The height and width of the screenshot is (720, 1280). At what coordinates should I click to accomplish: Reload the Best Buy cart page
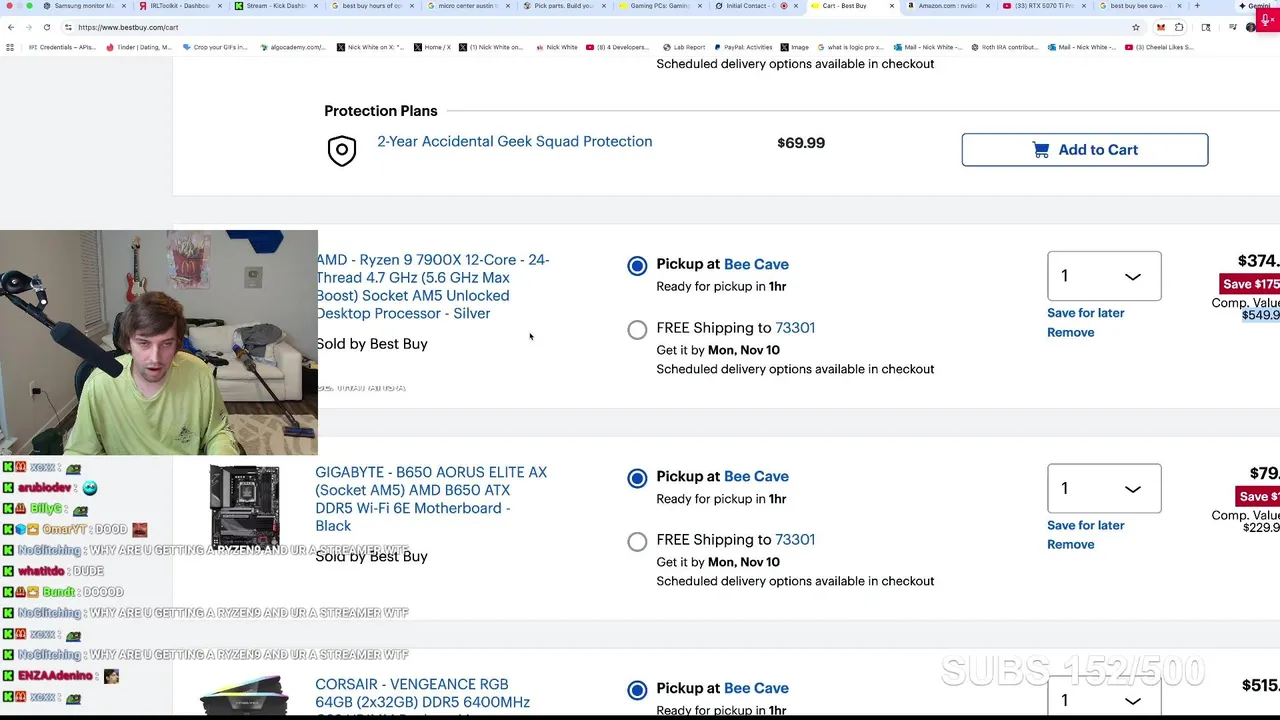coord(46,27)
